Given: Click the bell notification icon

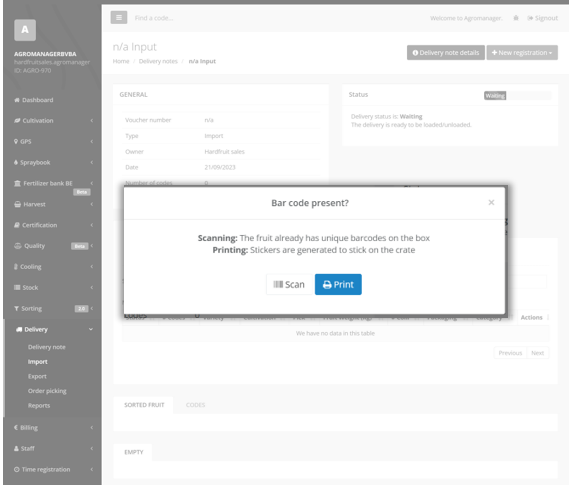Looking at the screenshot, I should point(516,18).
